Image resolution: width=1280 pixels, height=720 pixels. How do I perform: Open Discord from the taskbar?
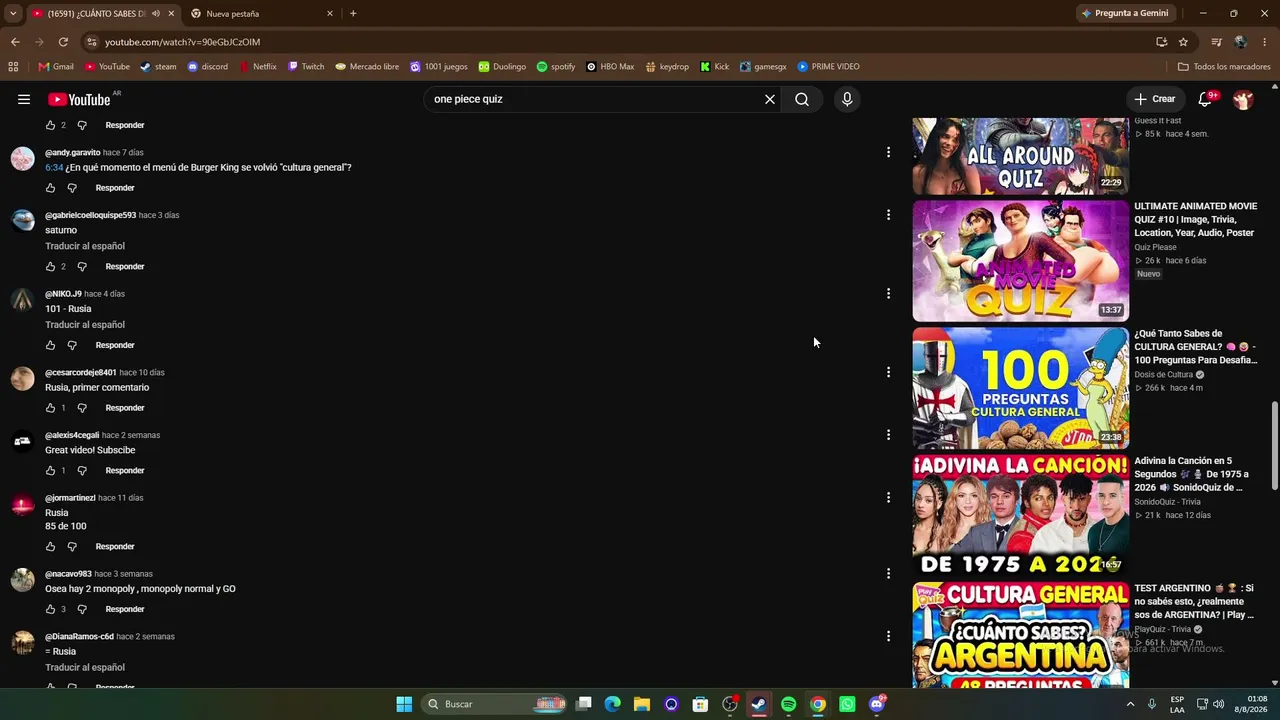[x=877, y=704]
